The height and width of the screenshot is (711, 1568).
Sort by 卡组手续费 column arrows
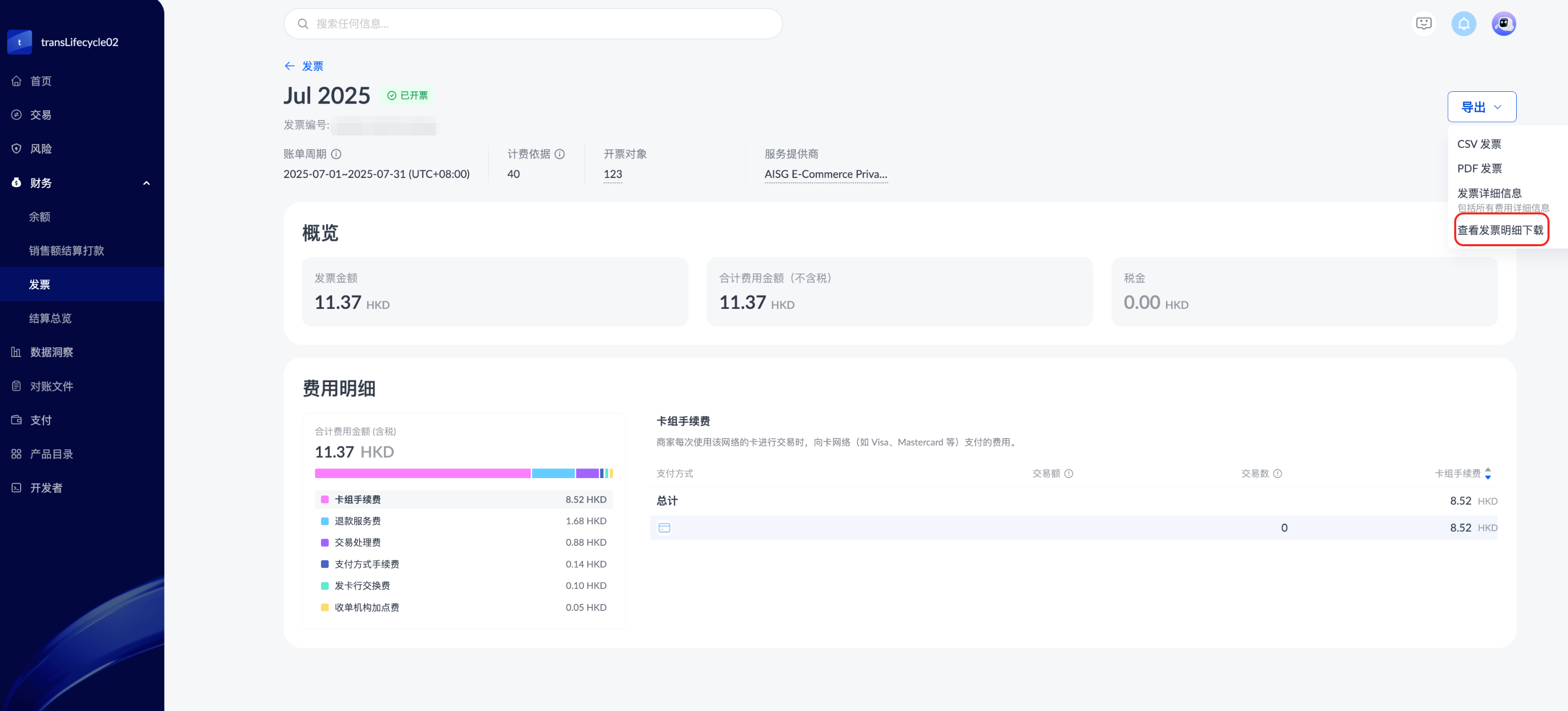(1487, 473)
